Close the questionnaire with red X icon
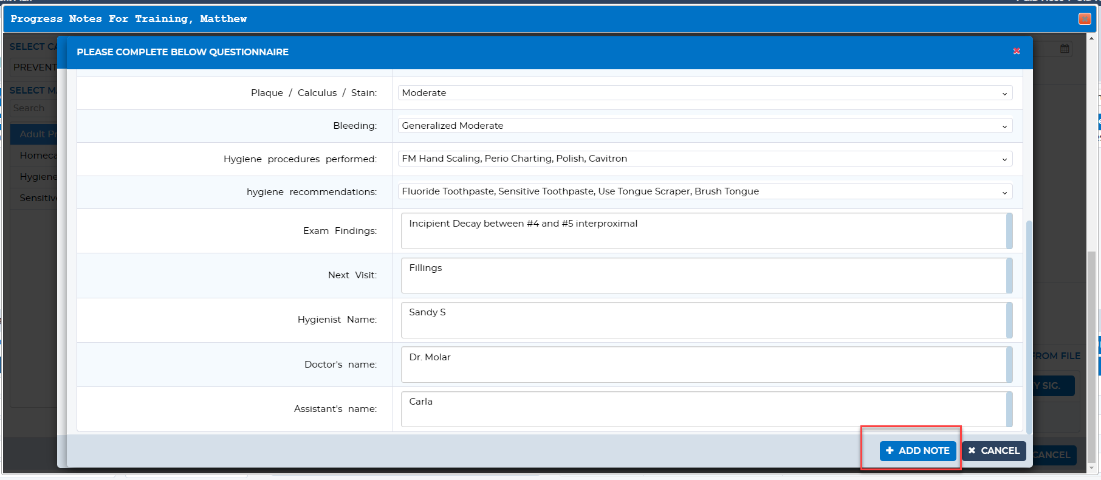Image resolution: width=1101 pixels, height=480 pixels. pos(1016,52)
